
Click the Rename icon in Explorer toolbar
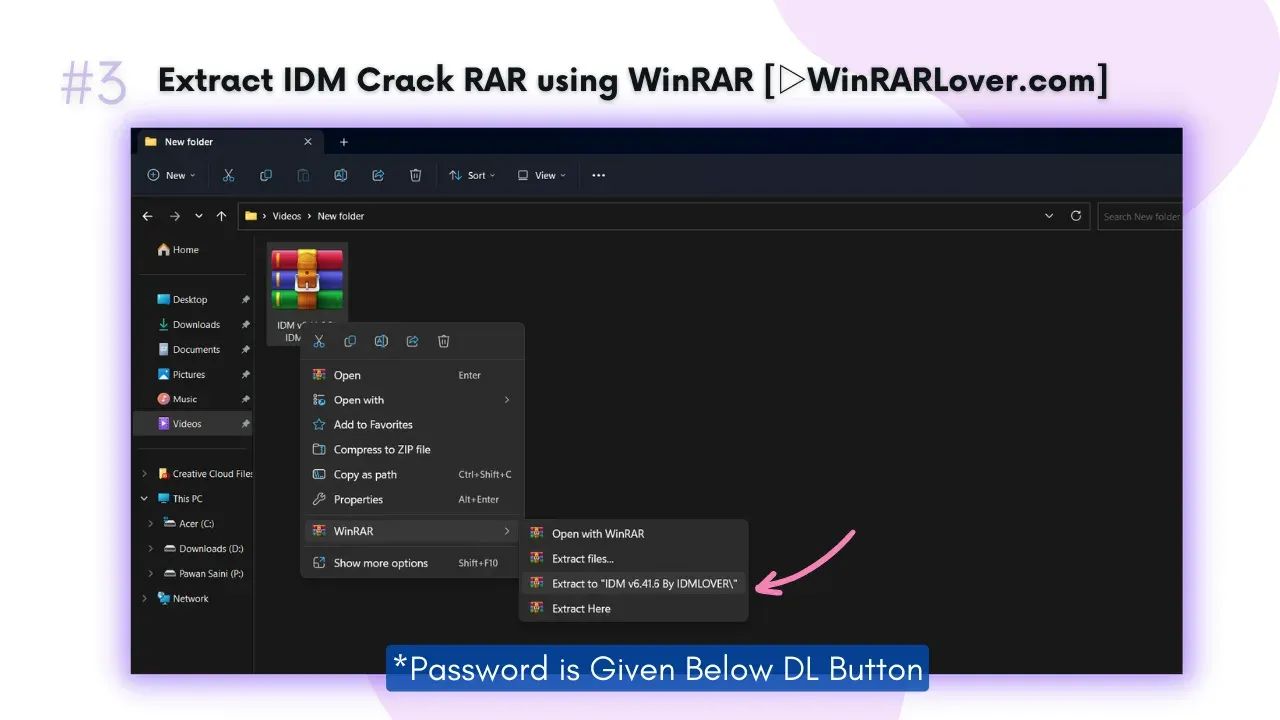coord(341,175)
